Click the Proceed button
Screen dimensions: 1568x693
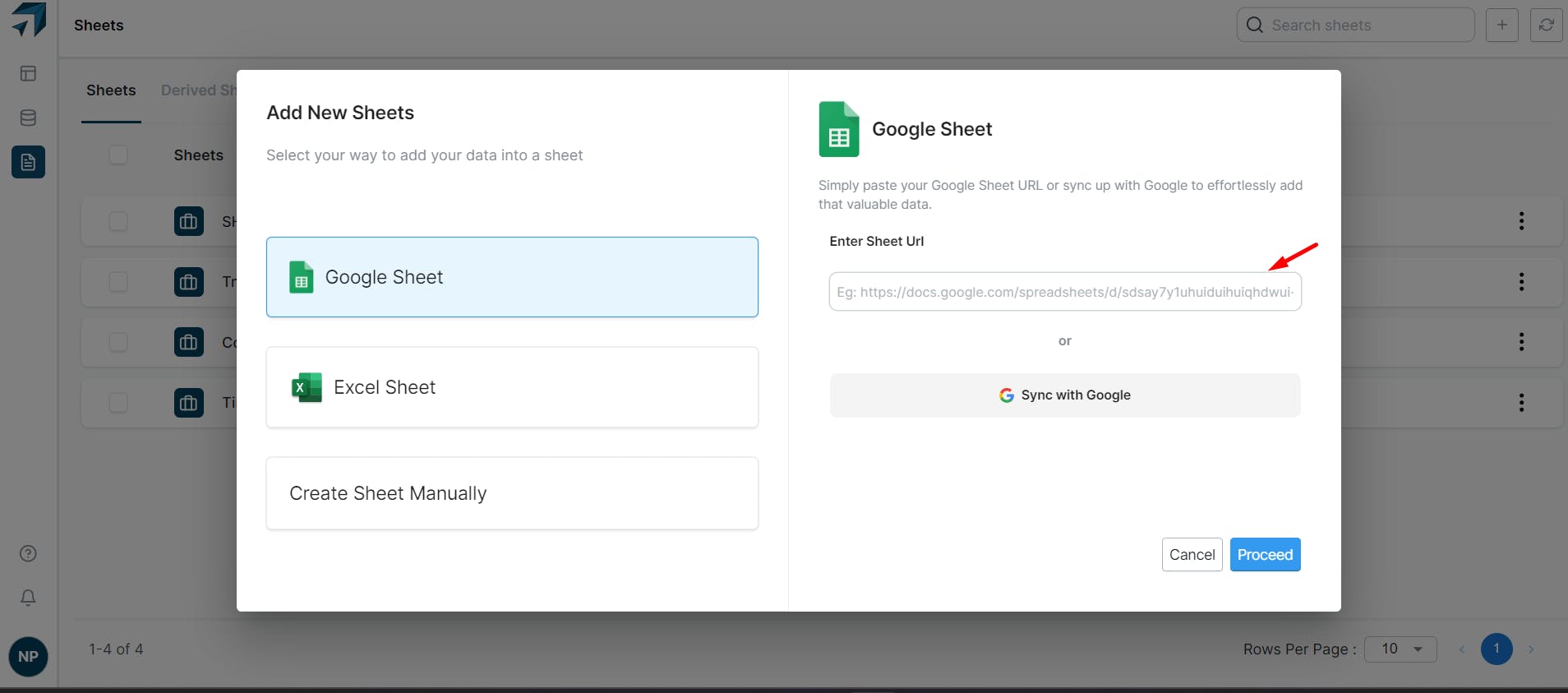point(1266,555)
